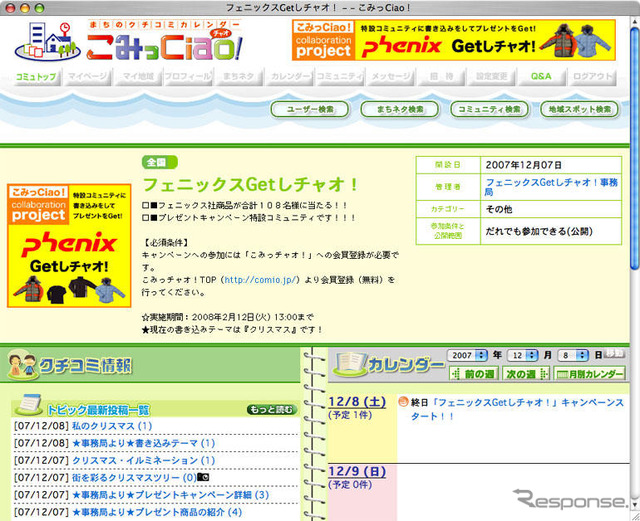
Task: Open the 12/9 (日) calendar date link
Action: pyautogui.click(x=357, y=472)
